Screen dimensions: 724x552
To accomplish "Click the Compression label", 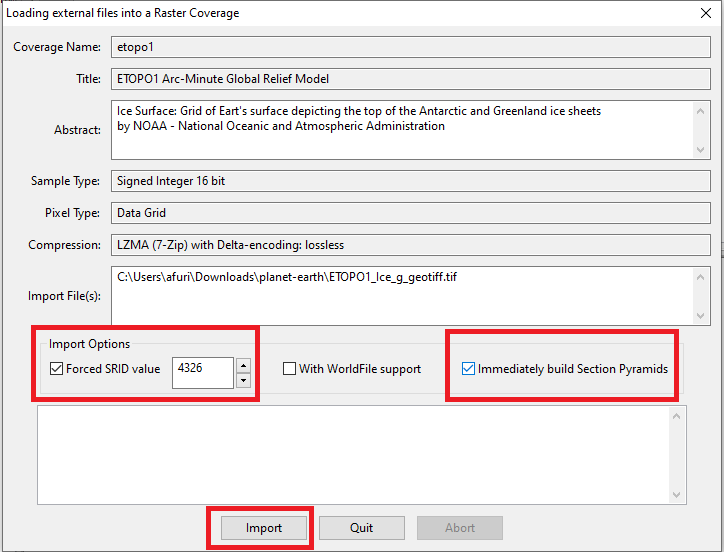I will 64,245.
